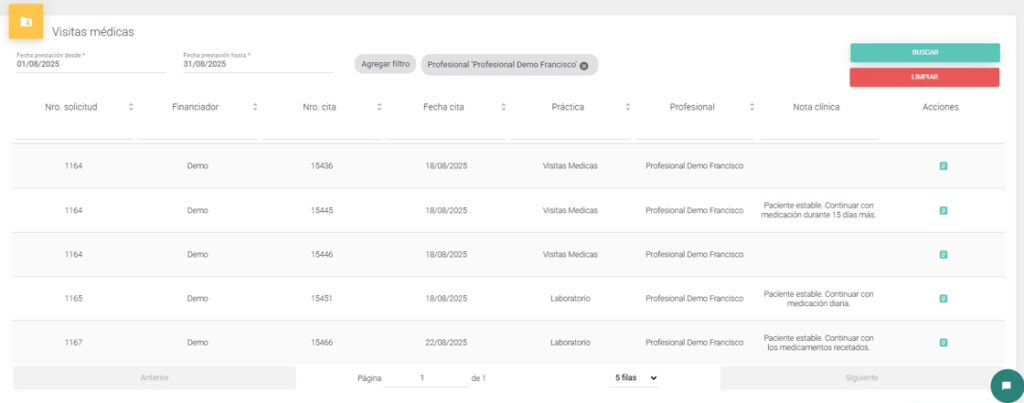The width and height of the screenshot is (1024, 403).
Task: Open the chat bubble widget
Action: pyautogui.click(x=1006, y=386)
